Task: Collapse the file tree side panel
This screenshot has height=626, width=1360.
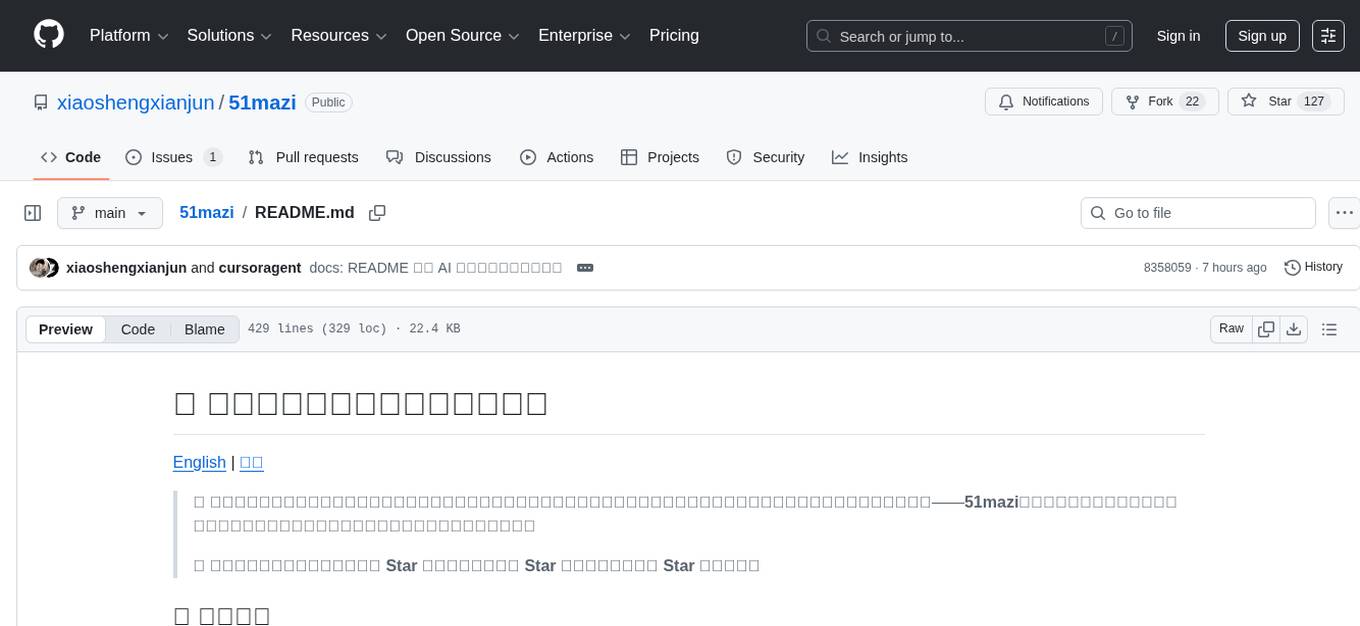Action: tap(33, 213)
